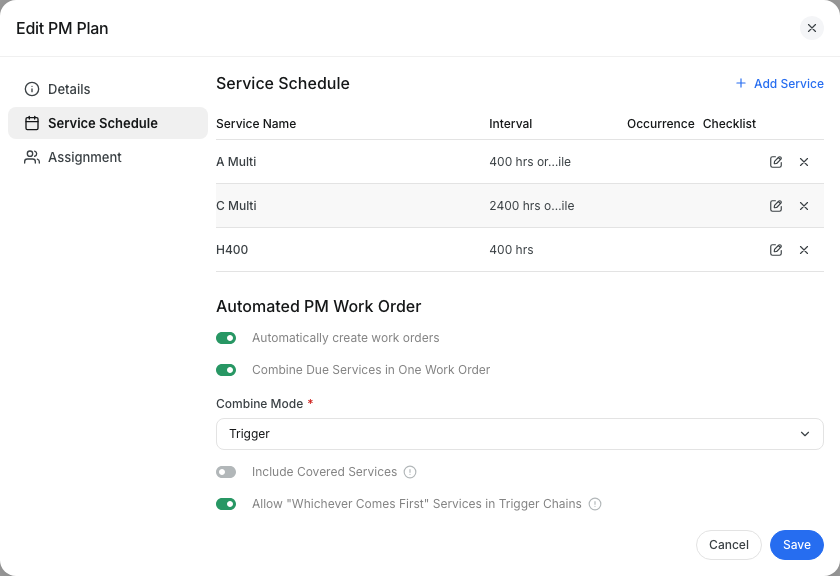Image resolution: width=840 pixels, height=576 pixels.
Task: Edit the A Multi service
Action: pos(776,162)
